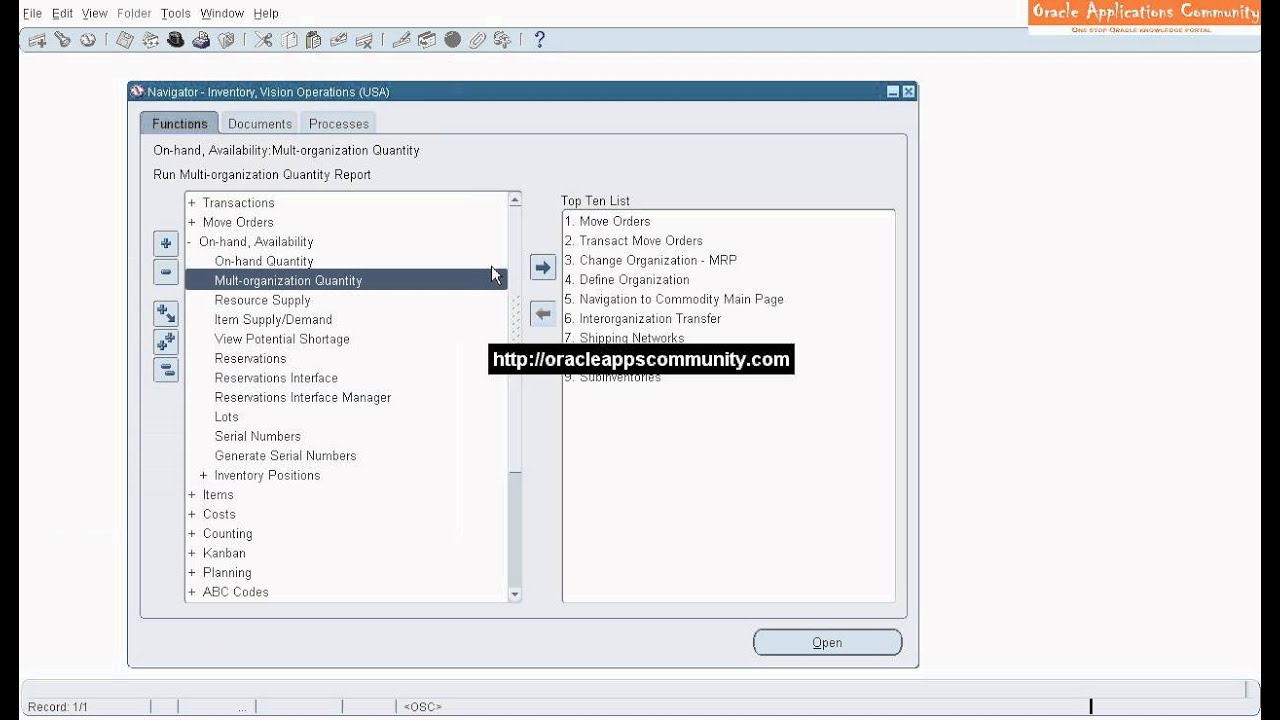Open the Edit menu
Viewport: 1280px width, 720px height.
click(x=62, y=13)
